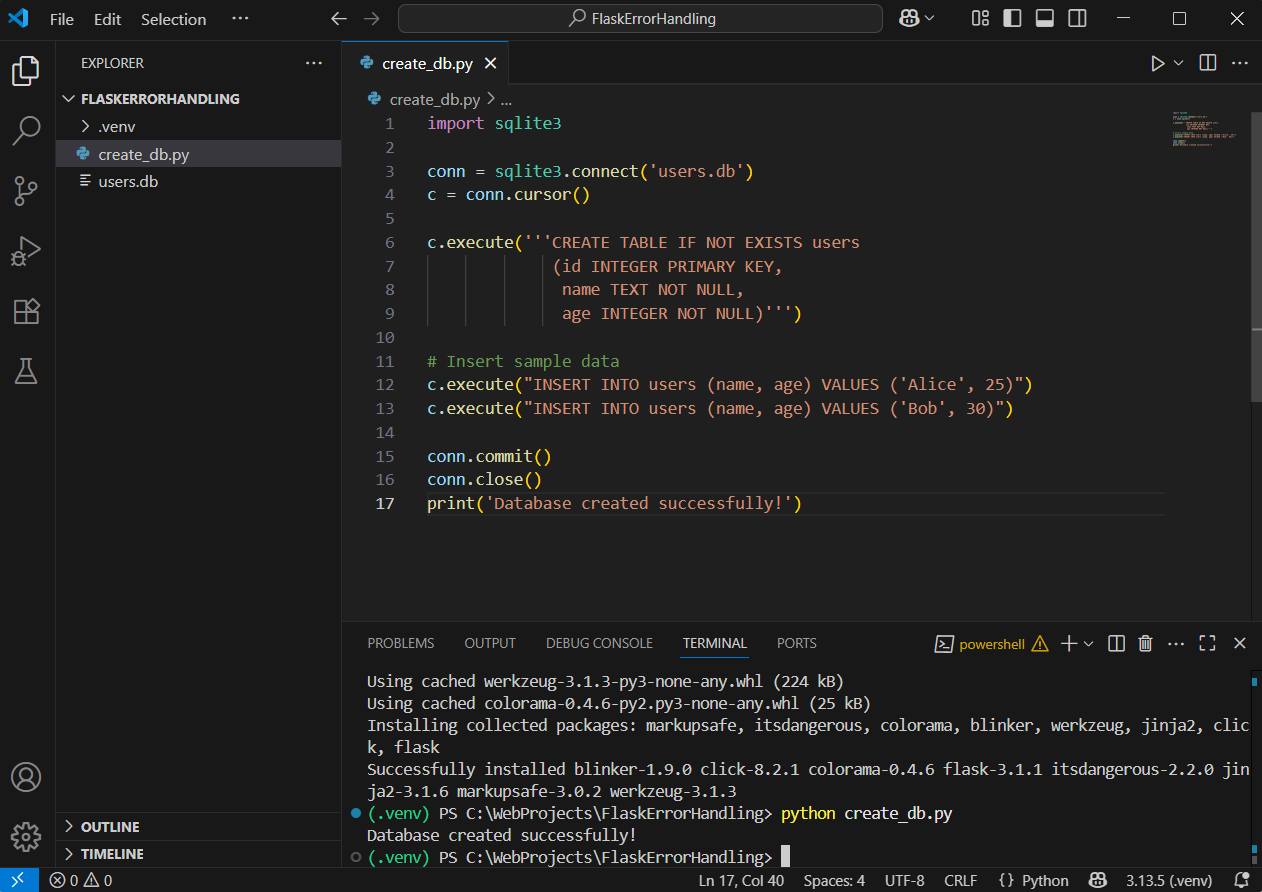Open editor More Actions ellipsis

tap(1240, 63)
